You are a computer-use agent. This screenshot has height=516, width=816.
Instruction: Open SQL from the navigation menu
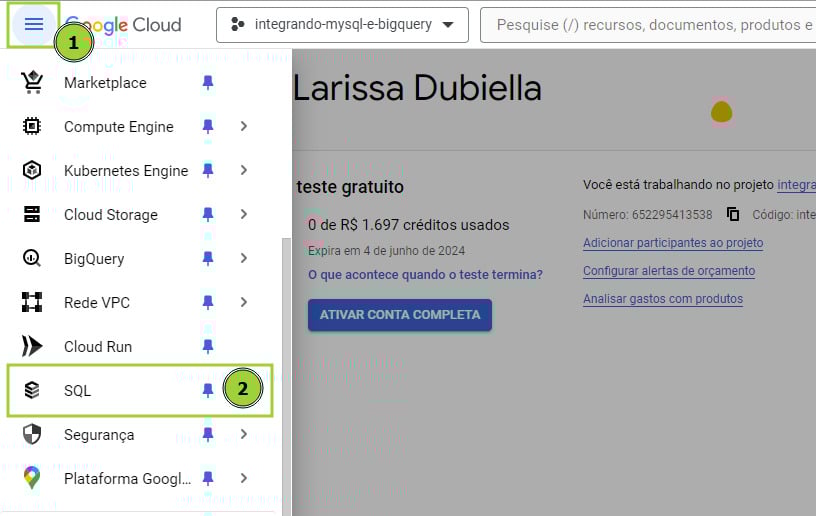78,390
